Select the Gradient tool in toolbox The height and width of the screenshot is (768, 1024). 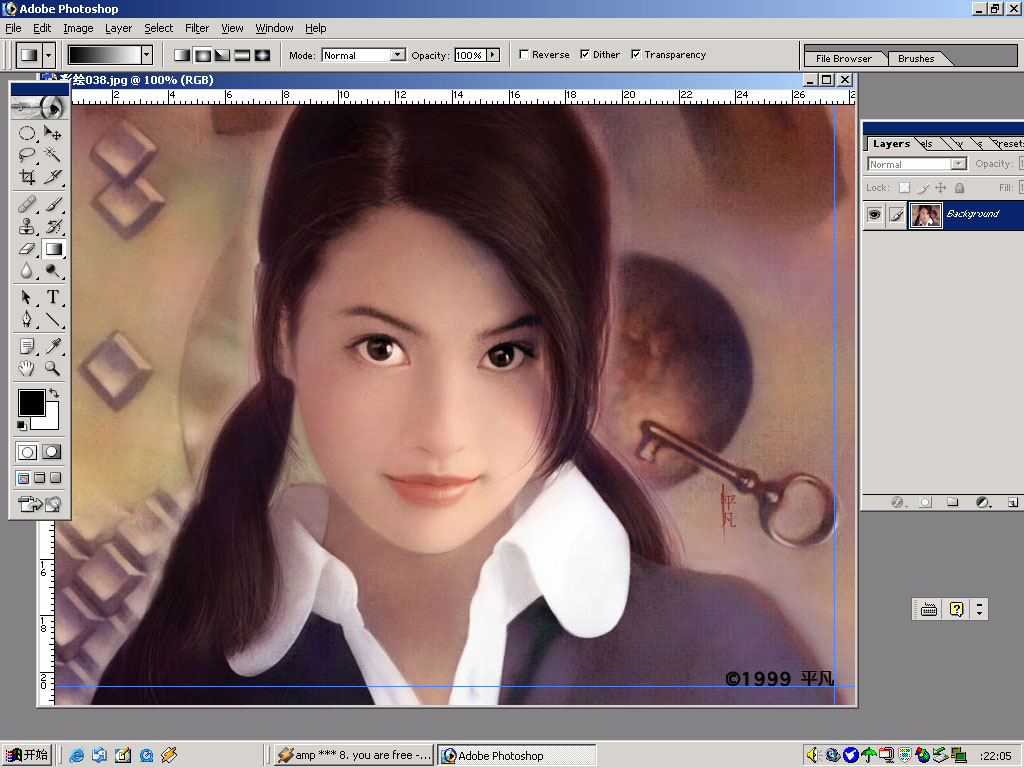click(53, 248)
